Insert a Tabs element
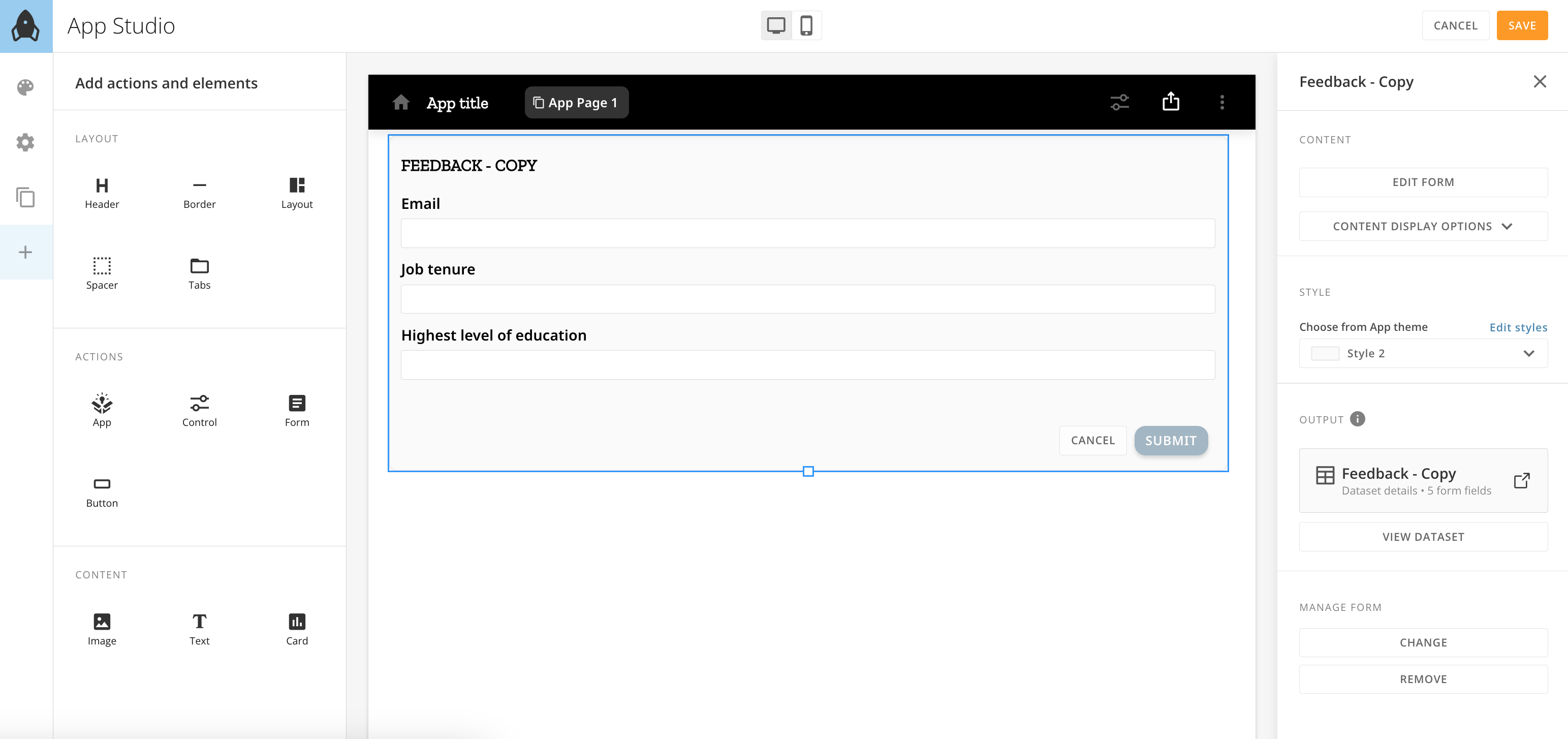Image resolution: width=1568 pixels, height=739 pixels. [x=199, y=273]
